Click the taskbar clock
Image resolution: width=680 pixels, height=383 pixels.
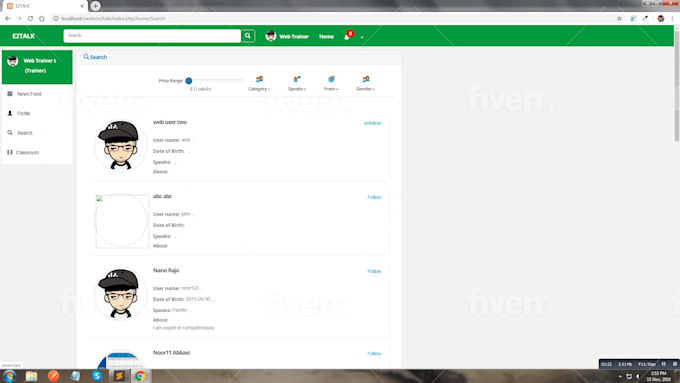click(658, 376)
